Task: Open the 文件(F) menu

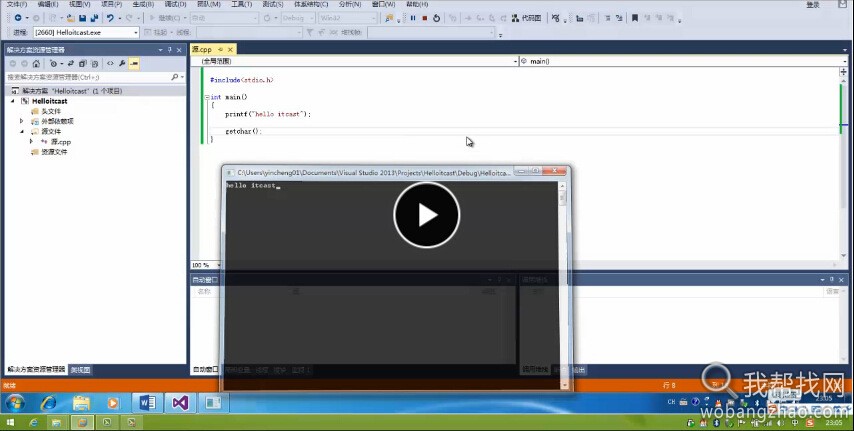Action: coord(16,4)
